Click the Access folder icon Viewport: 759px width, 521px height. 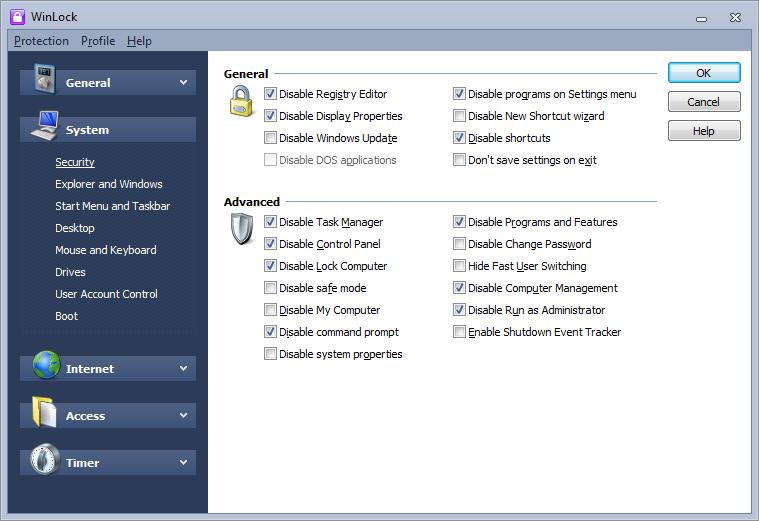click(x=44, y=412)
